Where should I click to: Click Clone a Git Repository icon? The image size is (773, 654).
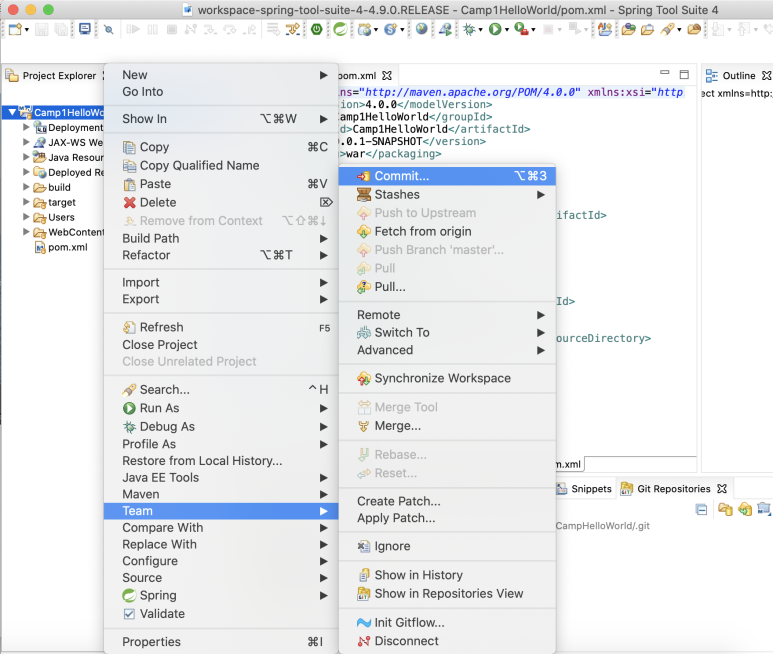click(x=745, y=509)
